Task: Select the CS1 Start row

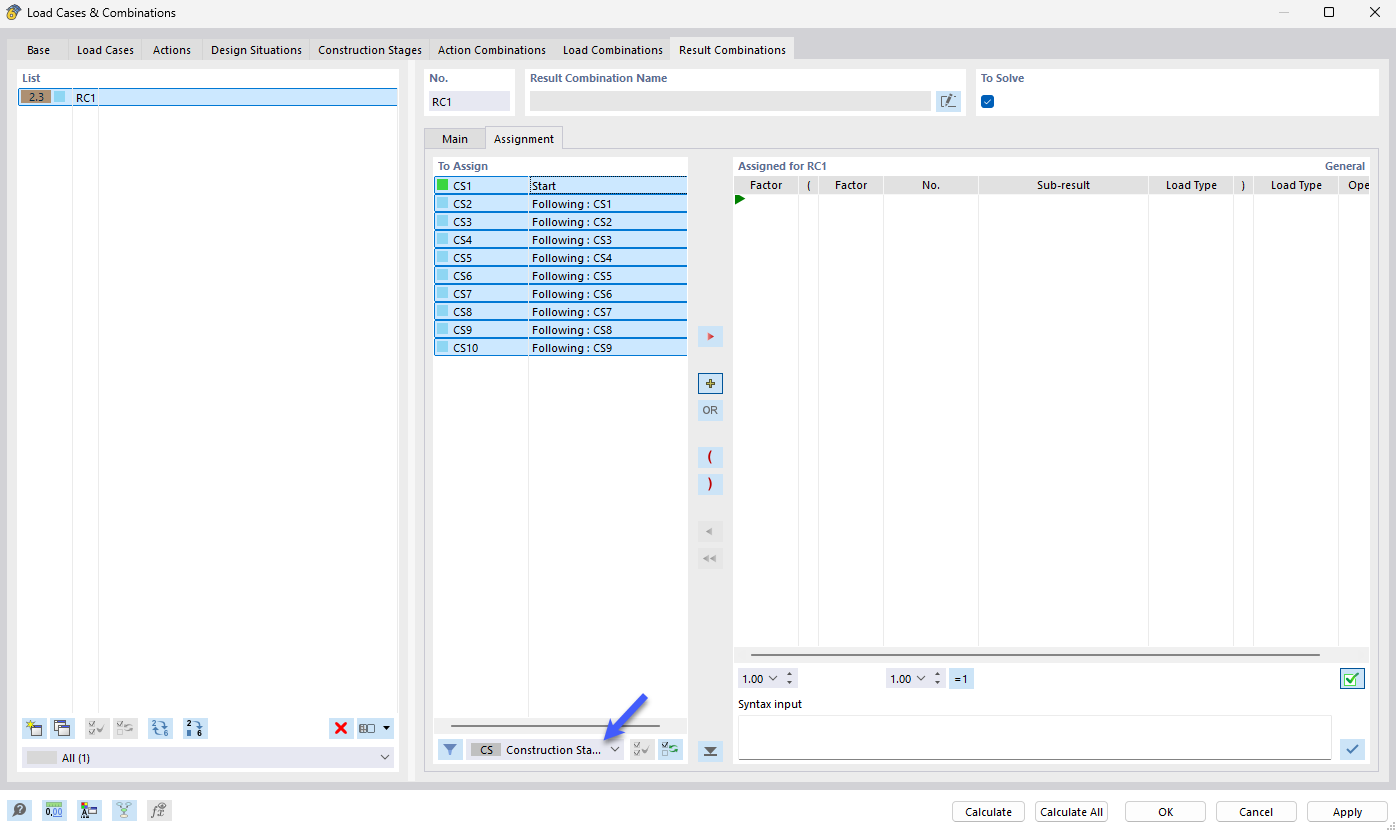Action: pyautogui.click(x=561, y=186)
